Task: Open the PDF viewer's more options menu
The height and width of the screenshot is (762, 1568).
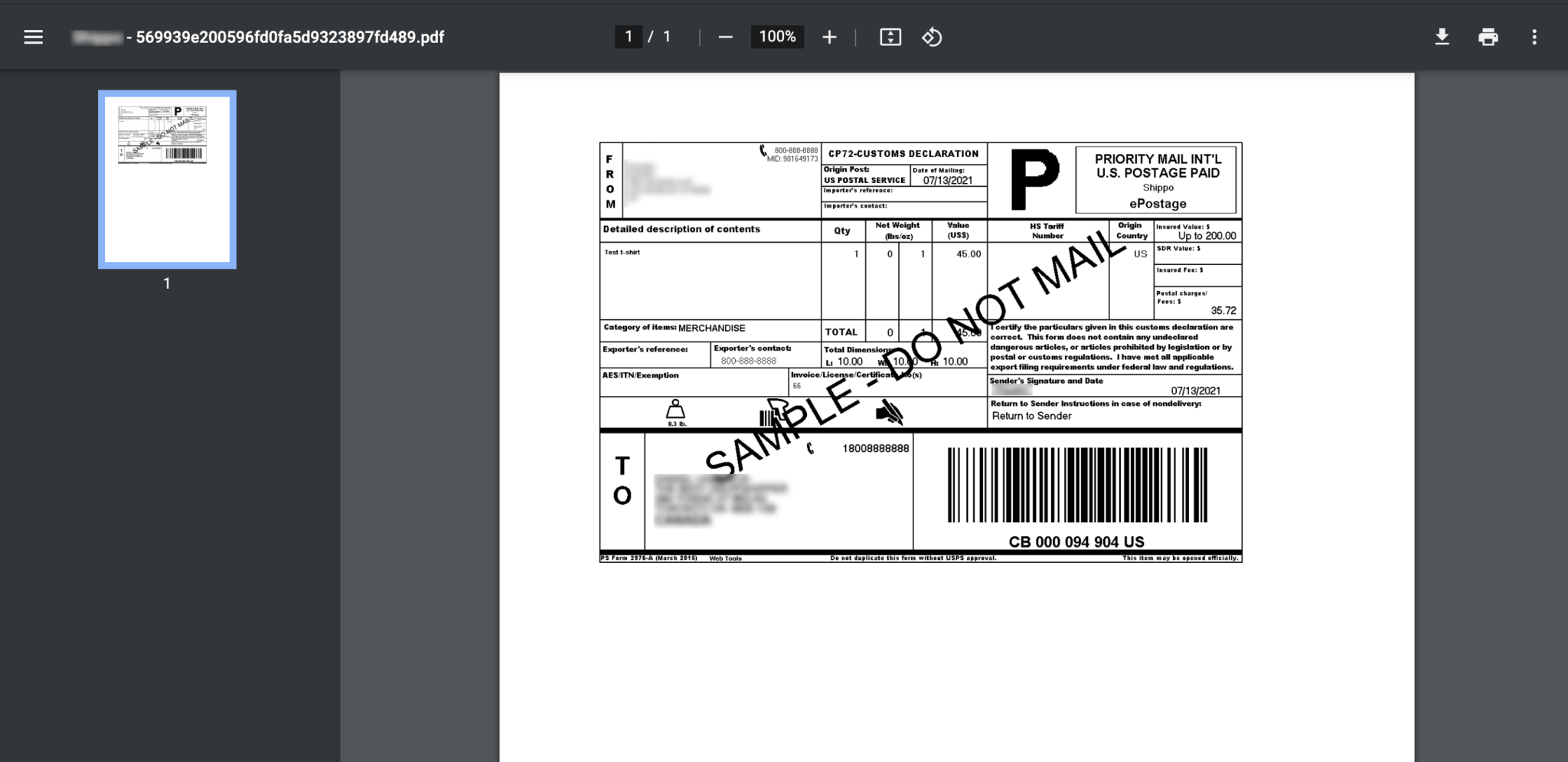Action: click(1535, 36)
